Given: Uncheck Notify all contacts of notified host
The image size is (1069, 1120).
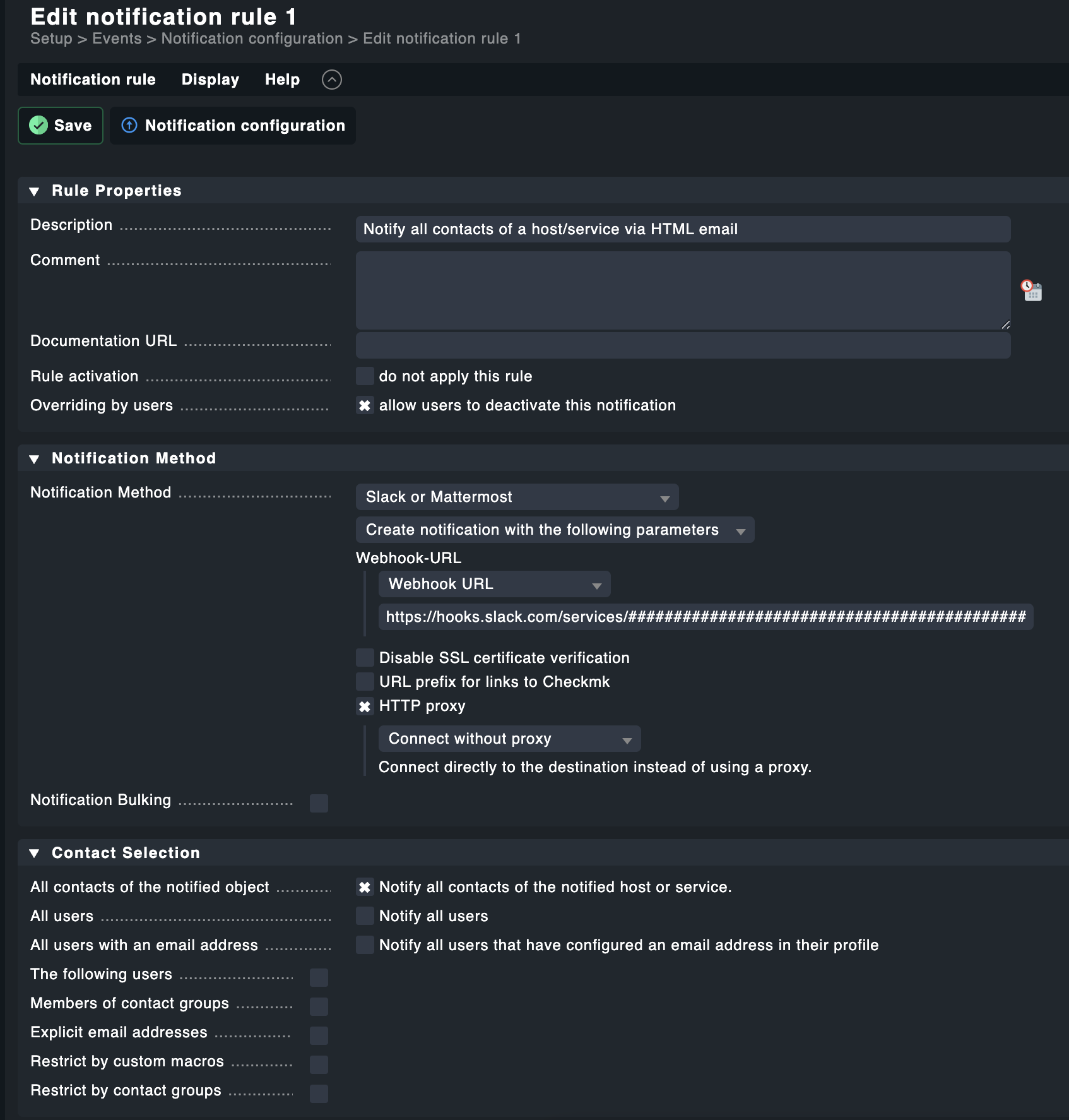Looking at the screenshot, I should [x=365, y=887].
